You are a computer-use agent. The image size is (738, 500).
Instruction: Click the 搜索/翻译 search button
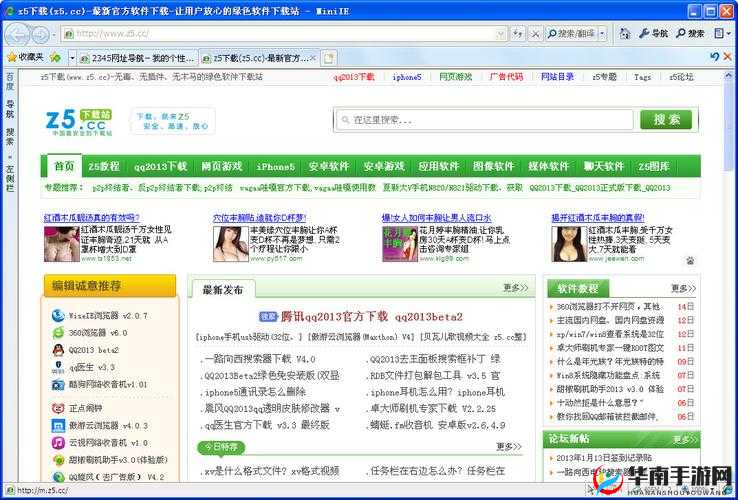click(571, 33)
